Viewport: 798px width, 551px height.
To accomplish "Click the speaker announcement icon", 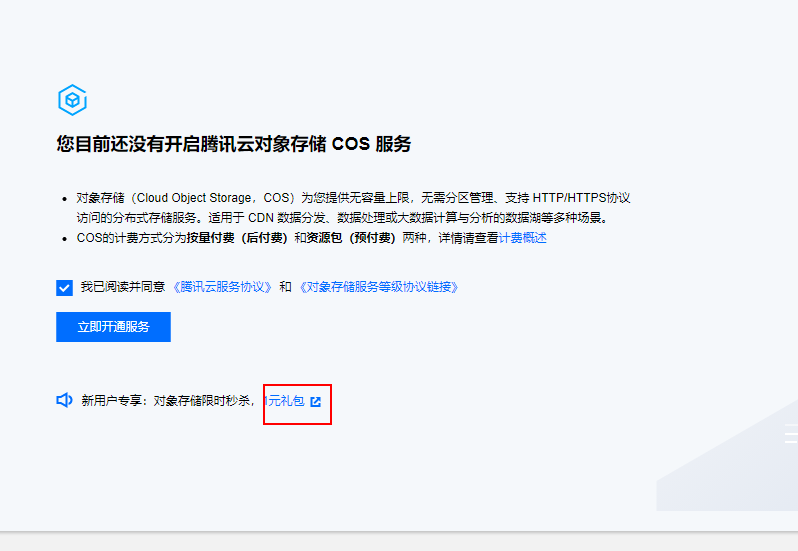I will tap(64, 400).
